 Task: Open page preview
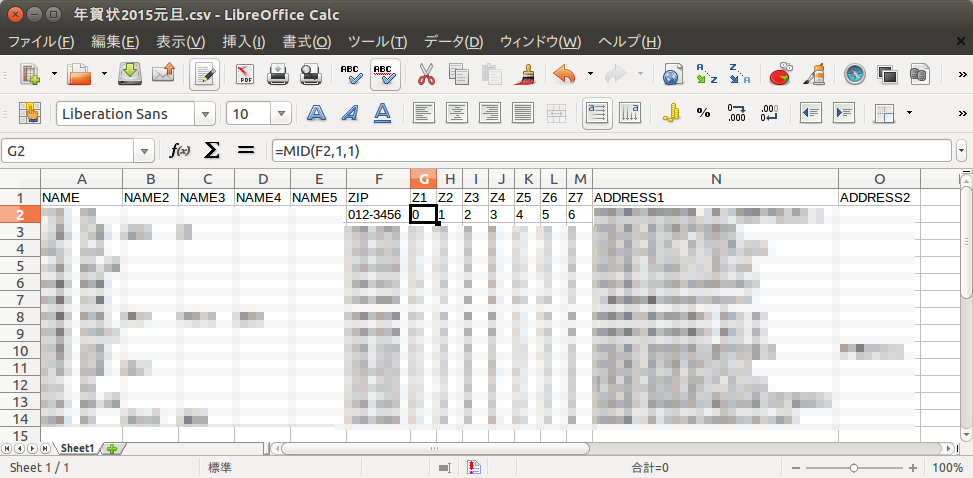pos(310,75)
